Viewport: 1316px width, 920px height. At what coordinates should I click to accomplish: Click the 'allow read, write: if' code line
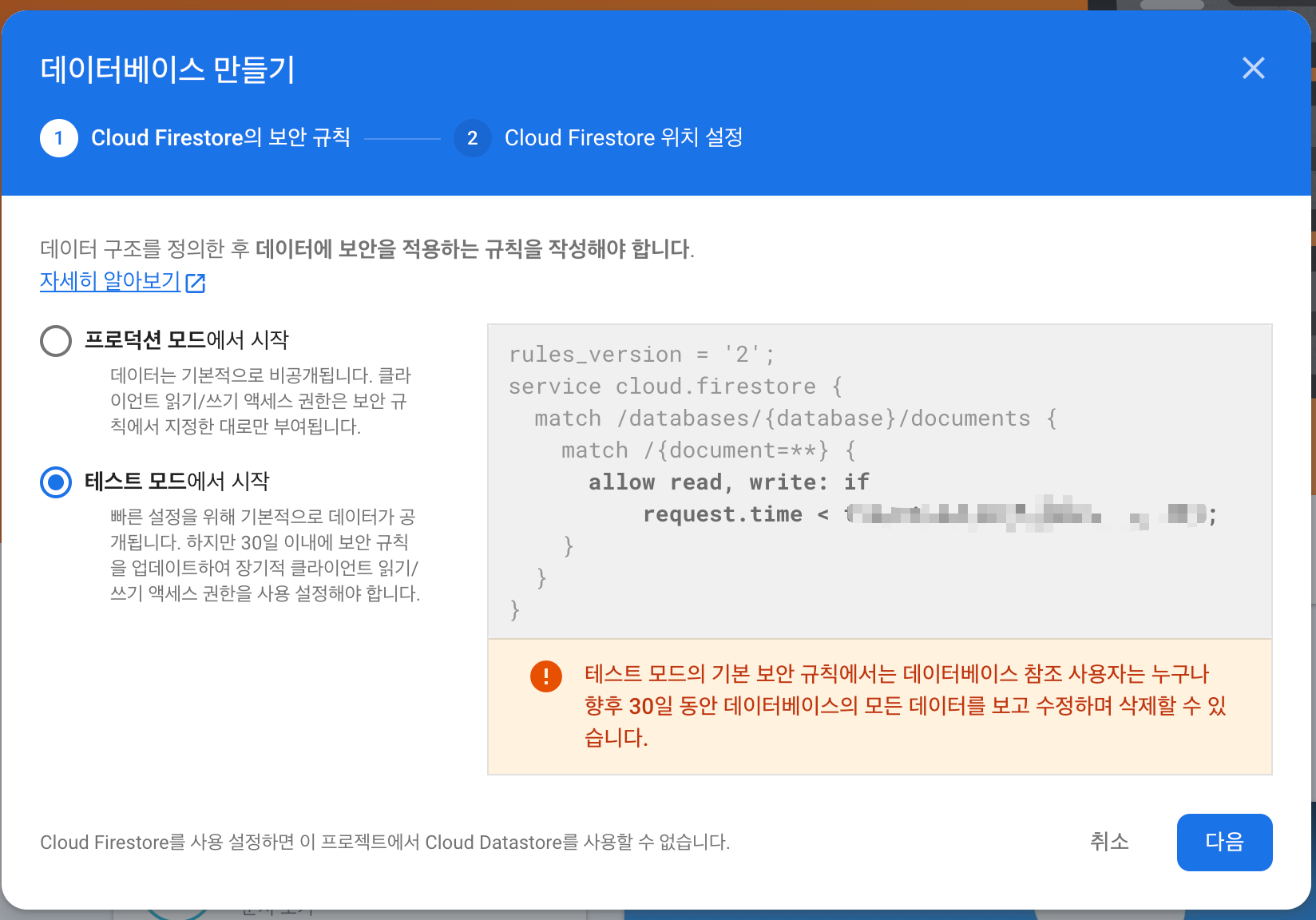point(729,482)
